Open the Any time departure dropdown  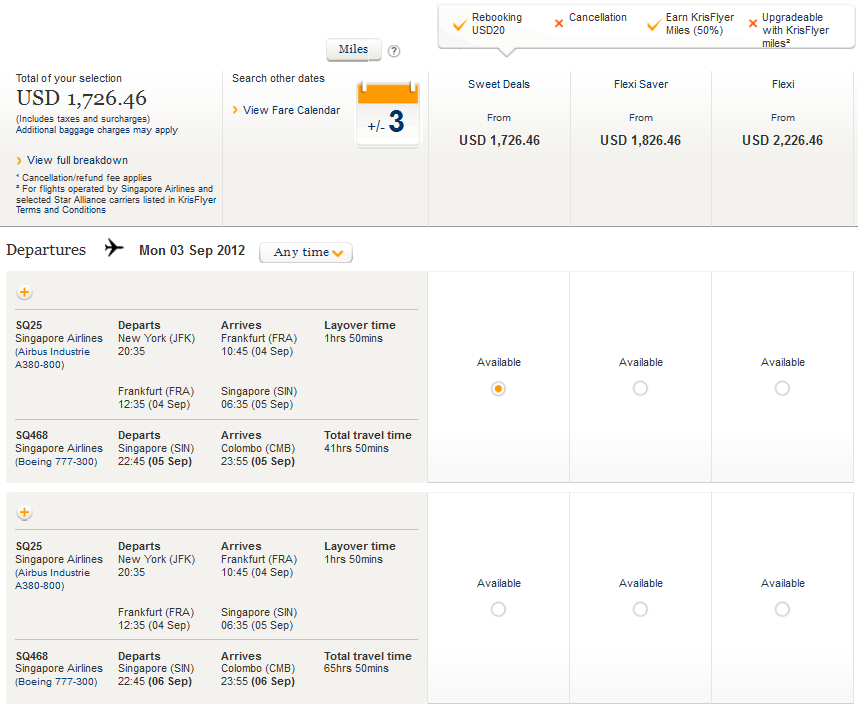pos(306,252)
